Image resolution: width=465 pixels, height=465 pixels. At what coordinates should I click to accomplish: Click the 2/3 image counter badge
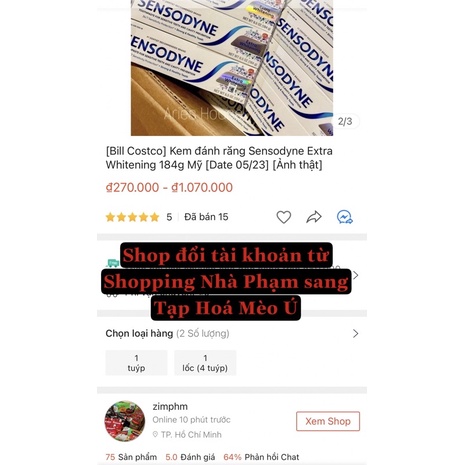coord(345,121)
